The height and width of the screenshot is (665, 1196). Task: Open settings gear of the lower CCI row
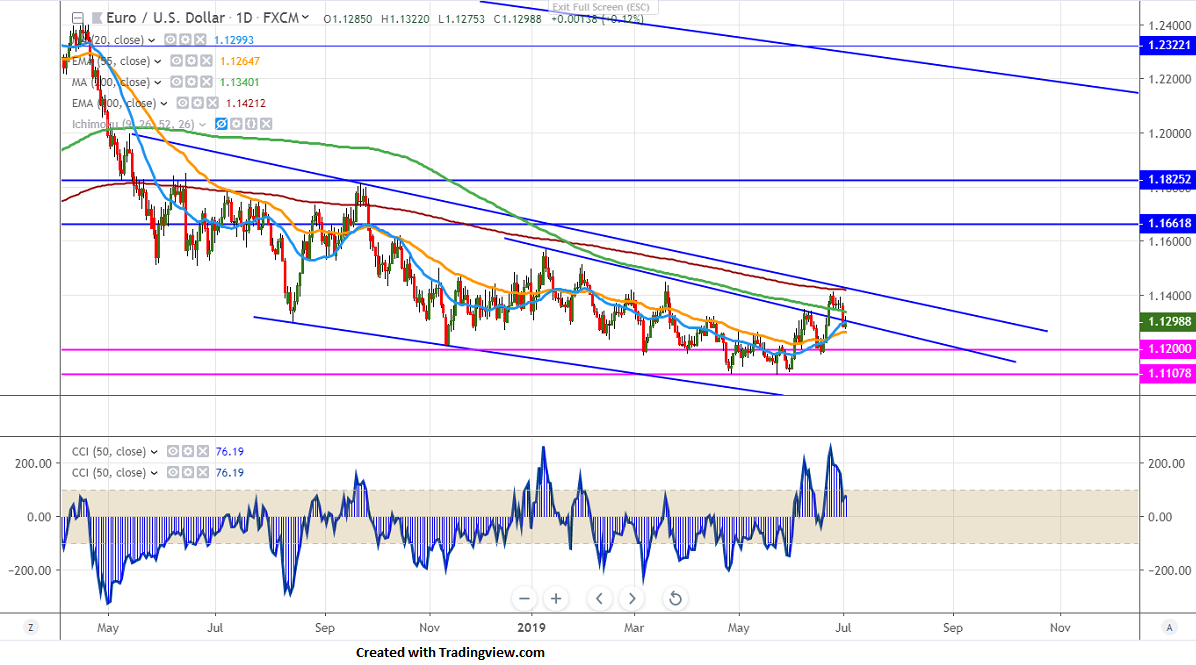click(x=188, y=473)
